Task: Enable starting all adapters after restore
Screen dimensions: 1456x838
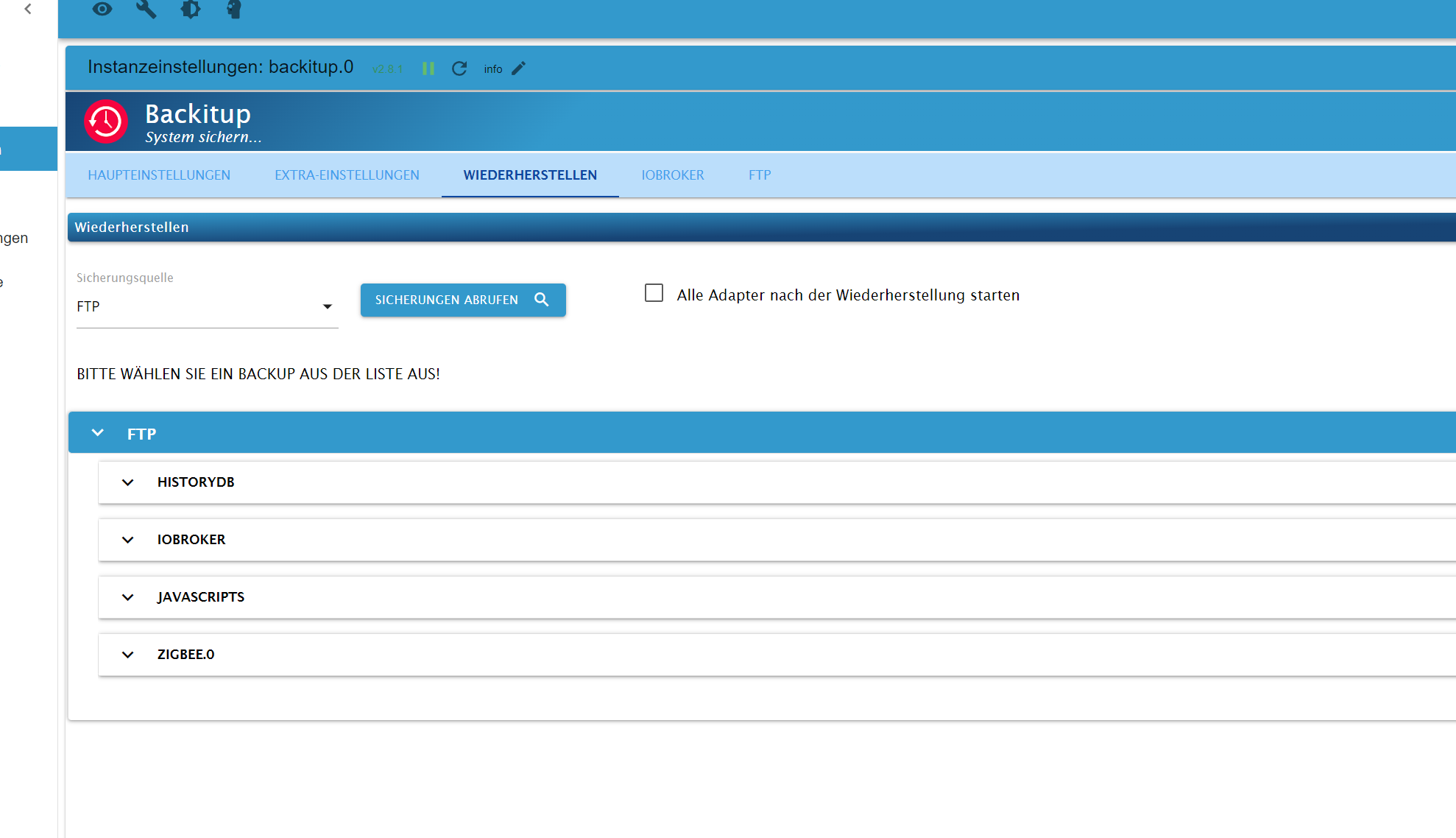Action: [654, 293]
